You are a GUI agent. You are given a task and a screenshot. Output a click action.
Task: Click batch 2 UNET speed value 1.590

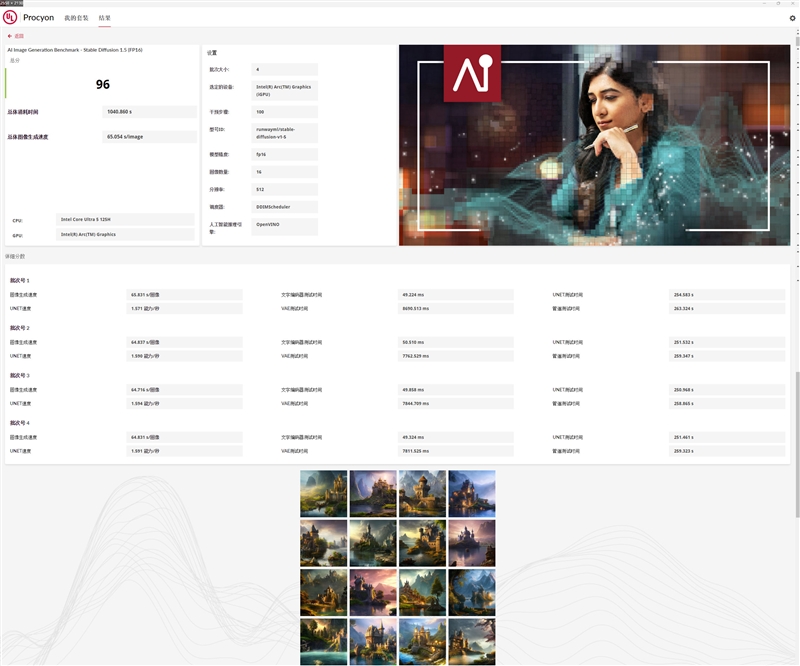(184, 356)
